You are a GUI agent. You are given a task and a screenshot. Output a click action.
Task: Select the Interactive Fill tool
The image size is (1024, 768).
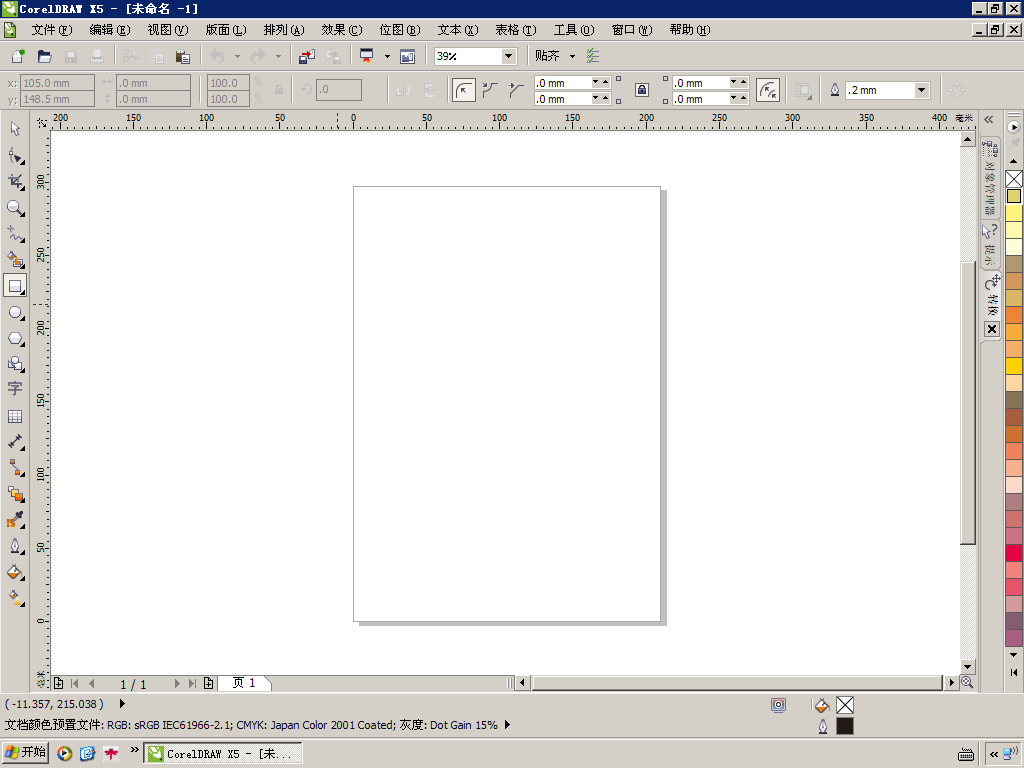(x=15, y=598)
